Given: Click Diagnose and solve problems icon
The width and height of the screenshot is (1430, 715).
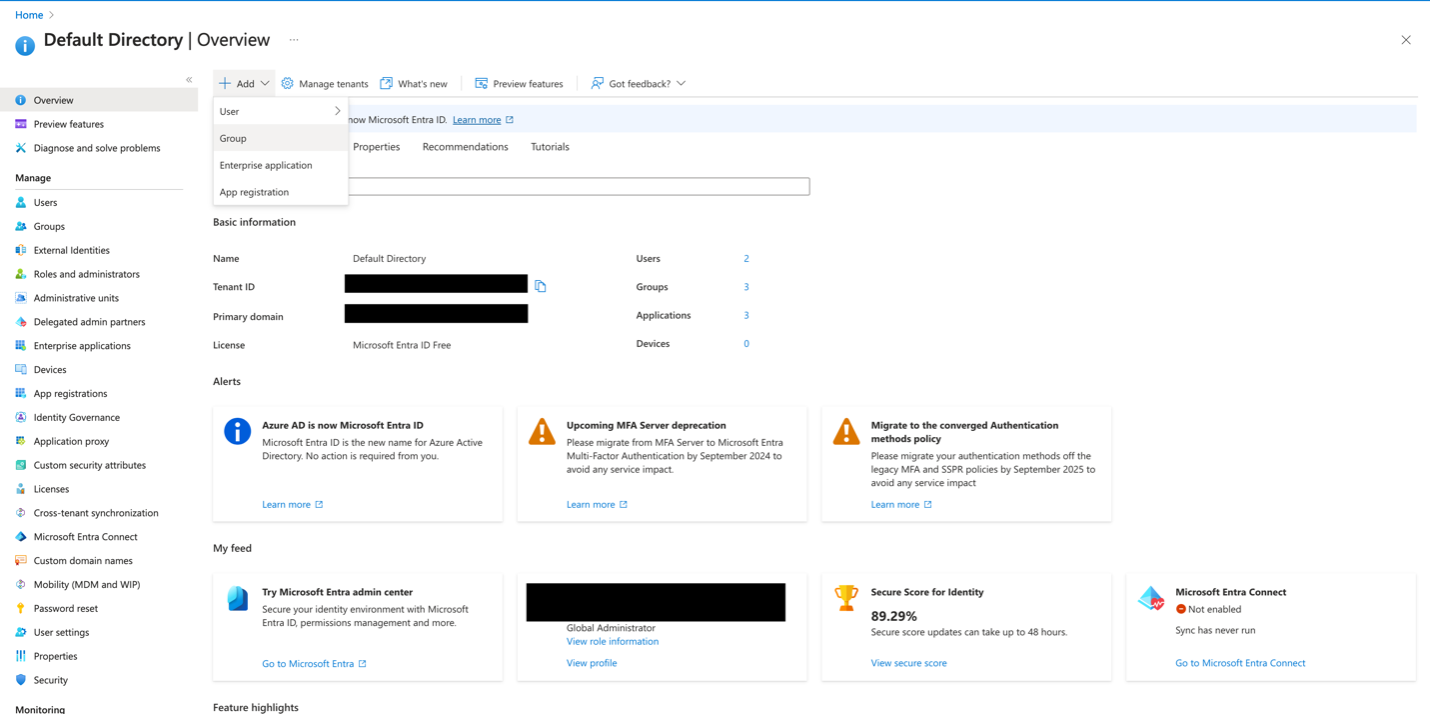Looking at the screenshot, I should (x=21, y=148).
